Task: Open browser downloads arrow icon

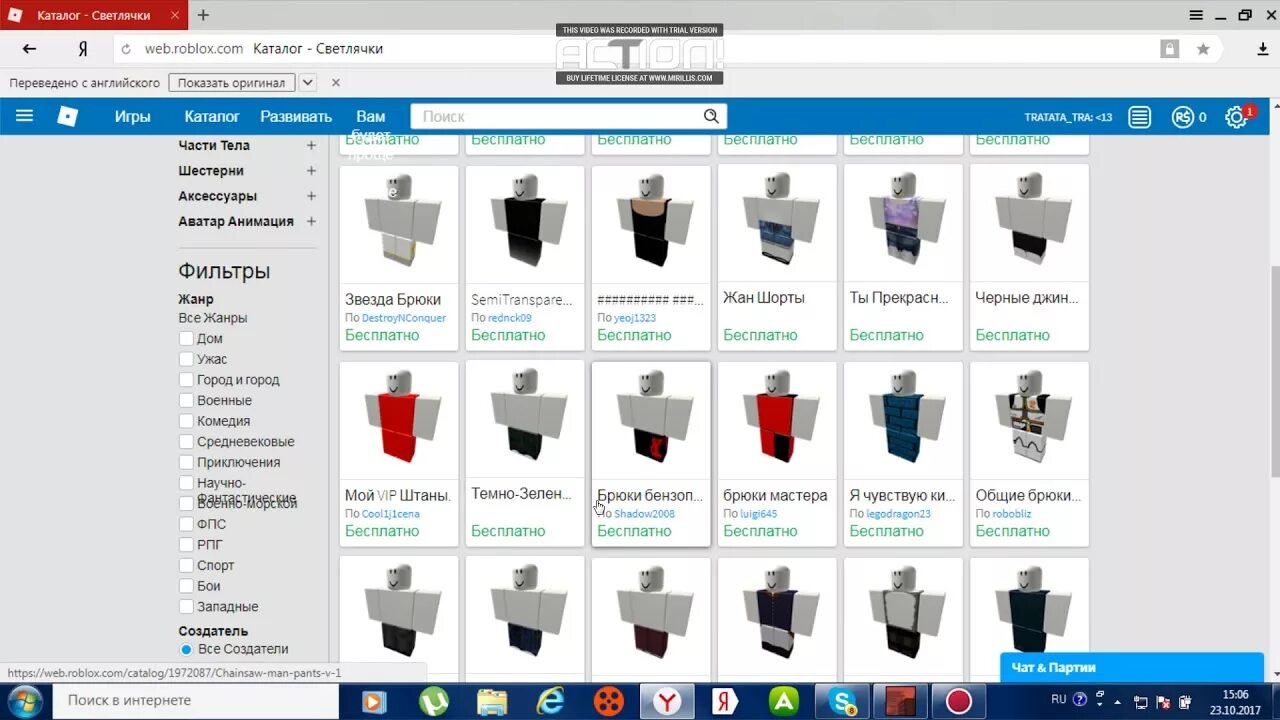Action: (x=1263, y=49)
